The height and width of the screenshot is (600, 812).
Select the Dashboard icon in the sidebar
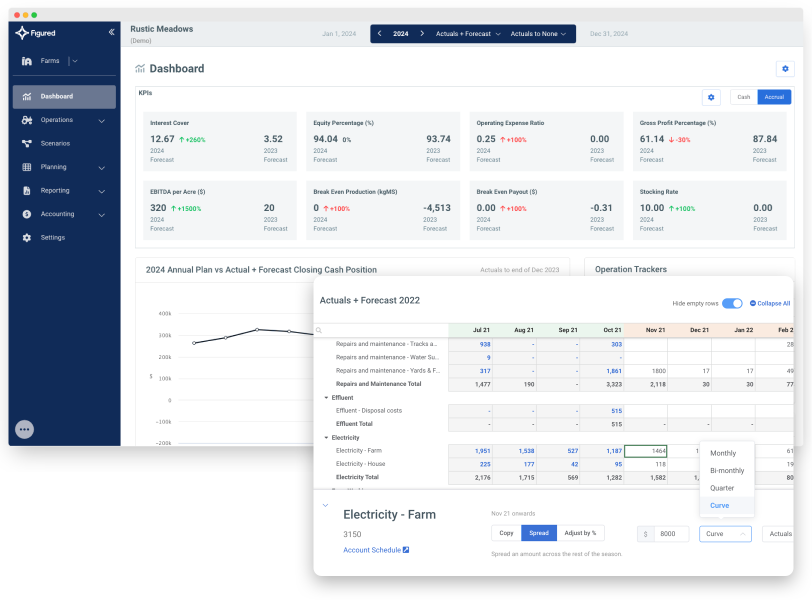(27, 96)
